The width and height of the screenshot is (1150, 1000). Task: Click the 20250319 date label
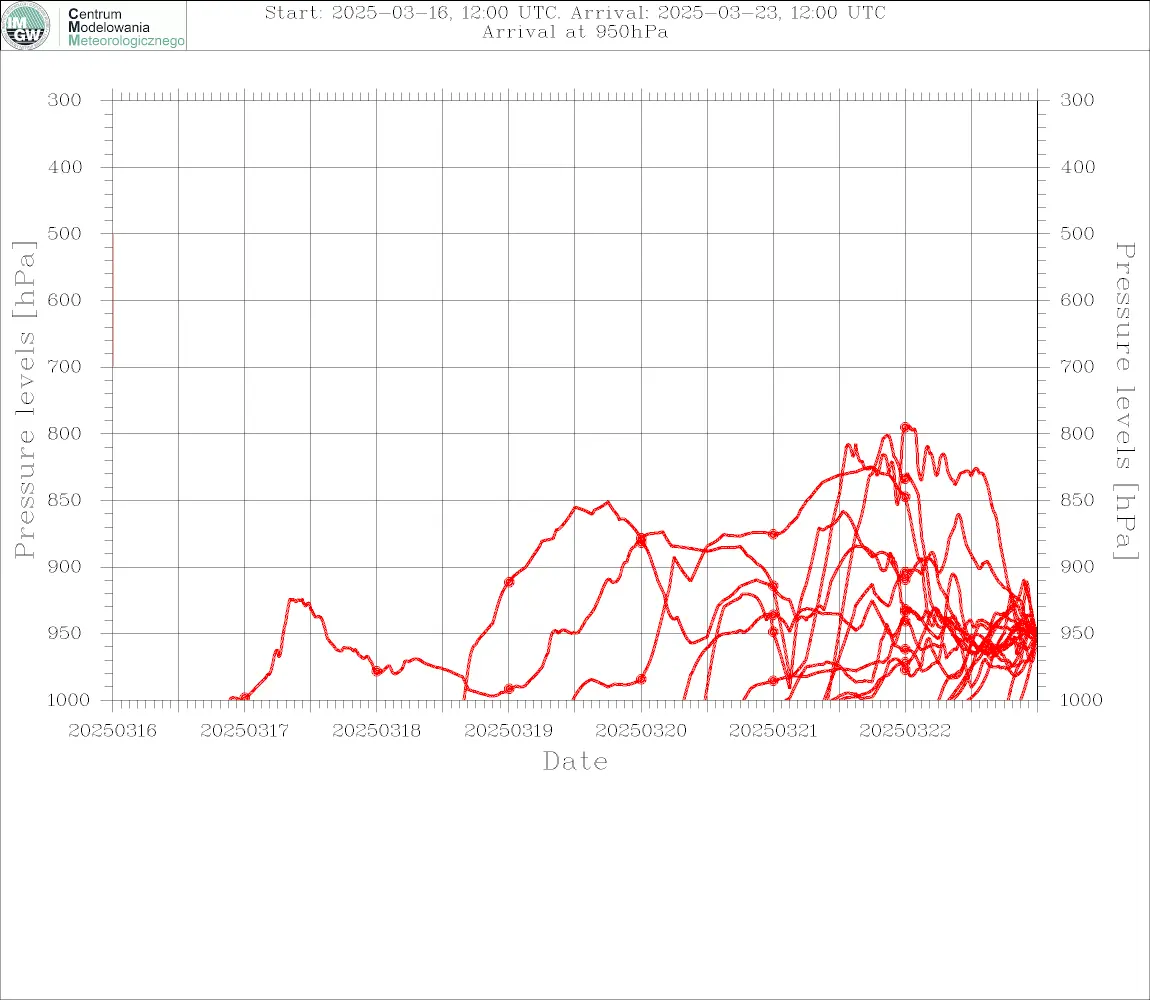click(x=508, y=731)
